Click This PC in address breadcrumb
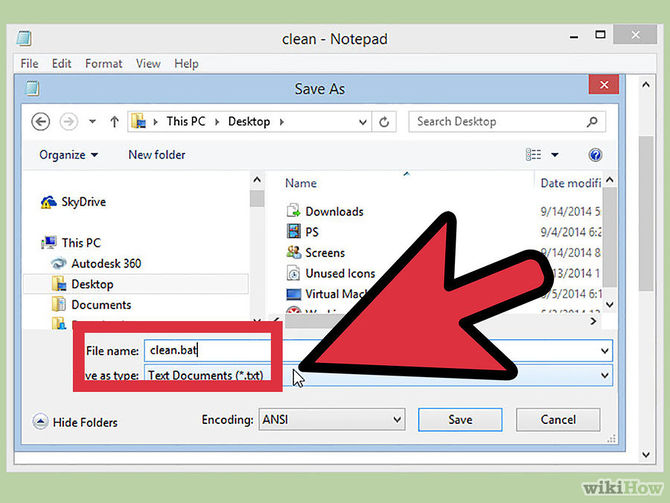The width and height of the screenshot is (670, 503). pos(186,122)
